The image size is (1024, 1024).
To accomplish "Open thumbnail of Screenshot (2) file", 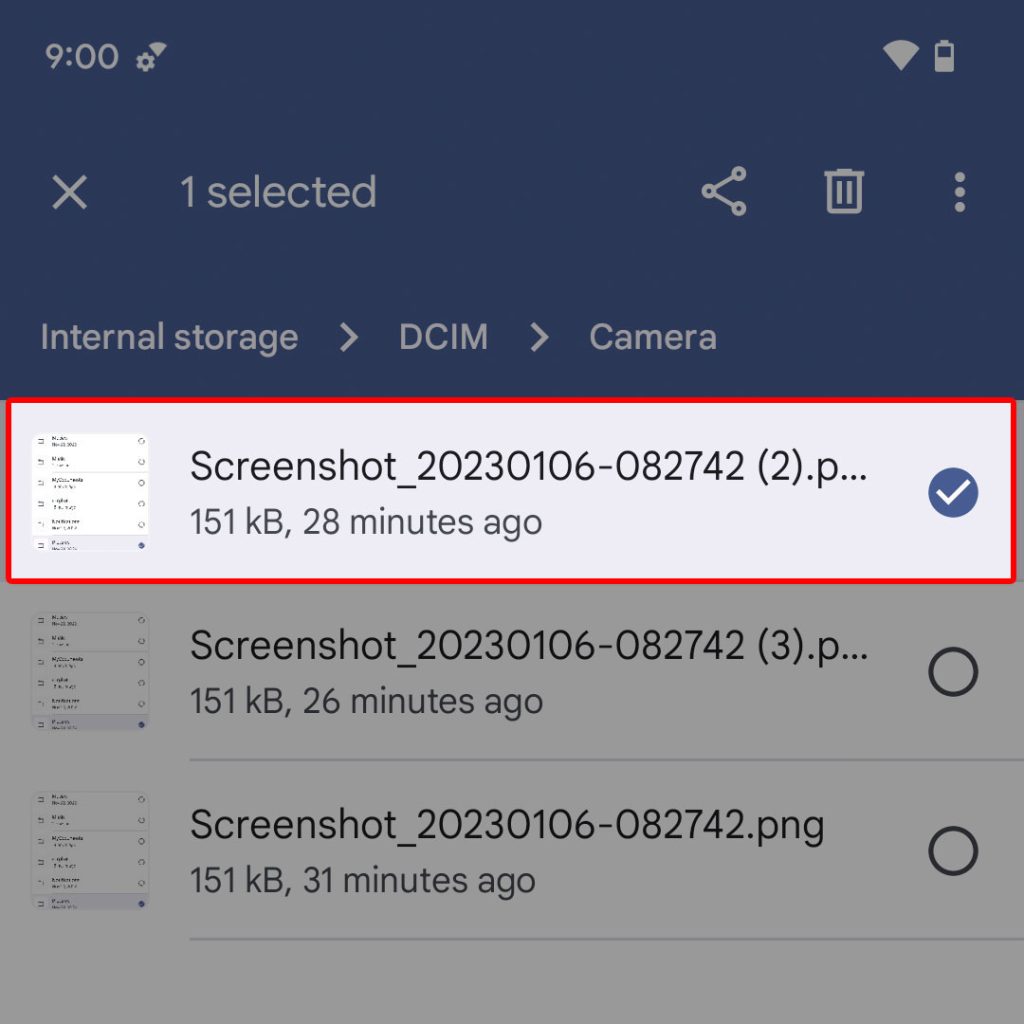I will [x=90, y=492].
